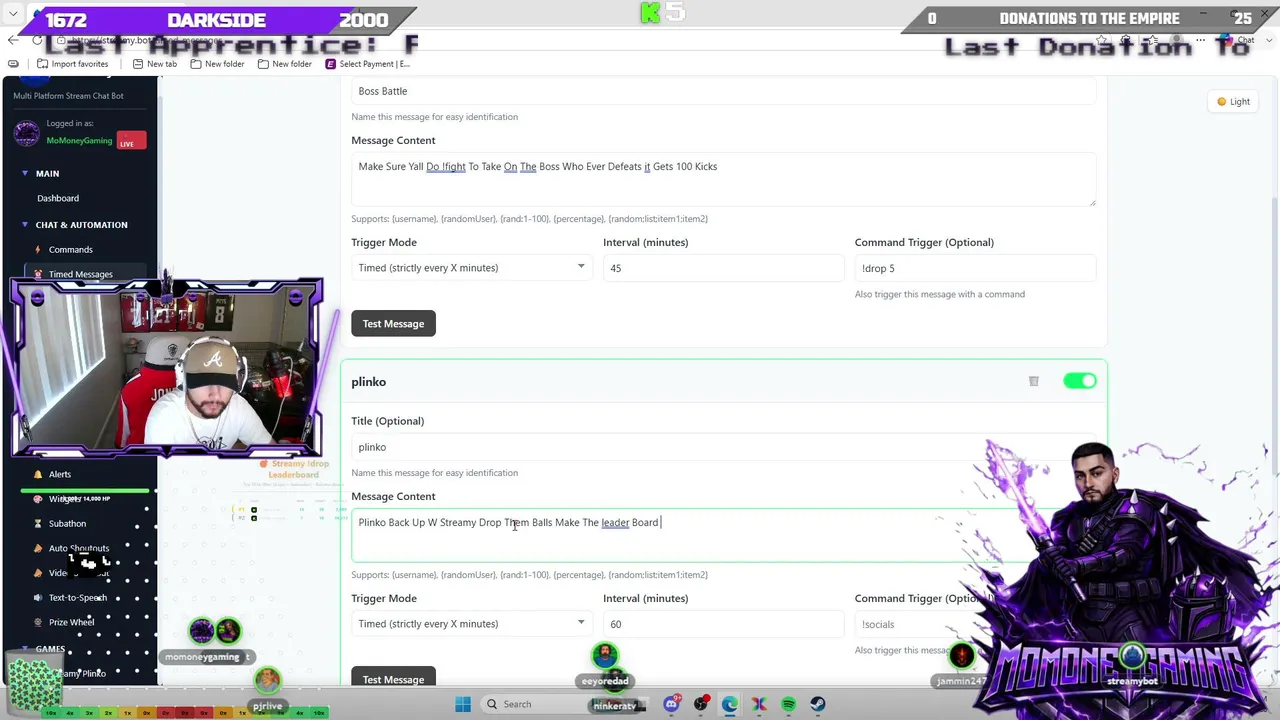Collapse the MAIN sidebar section

click(47, 173)
